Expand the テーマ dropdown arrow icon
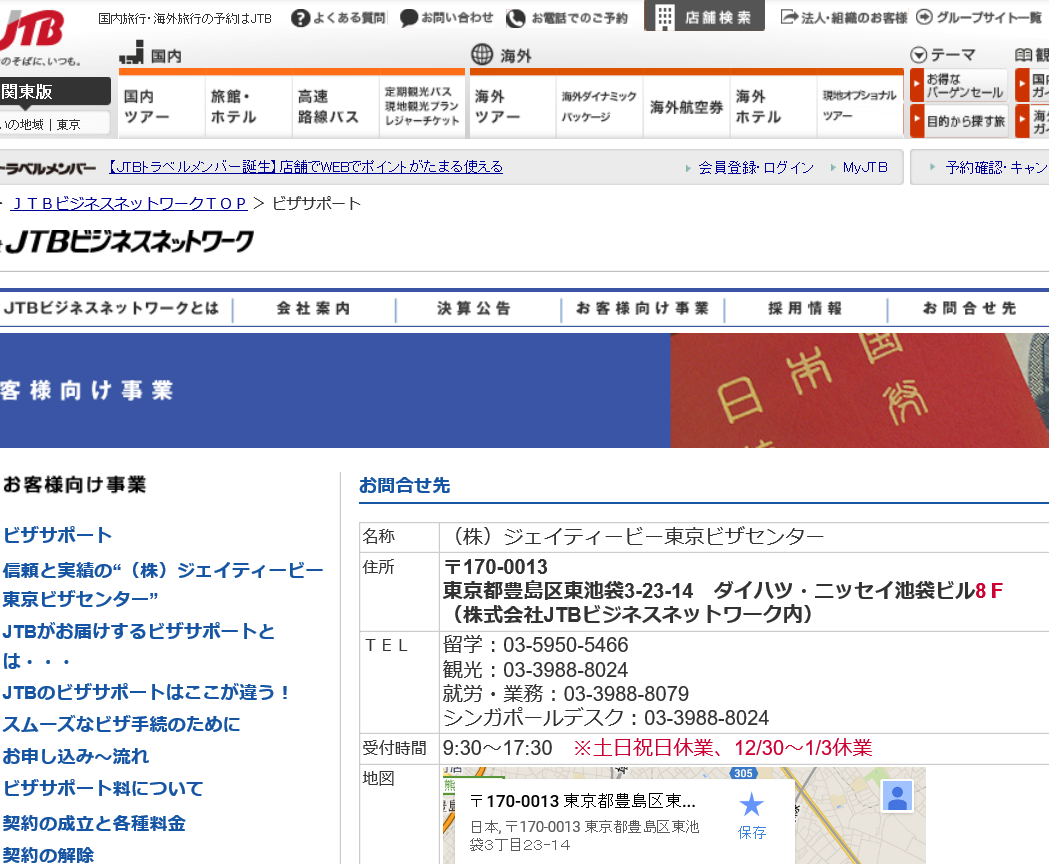The image size is (1049, 864). point(919,55)
